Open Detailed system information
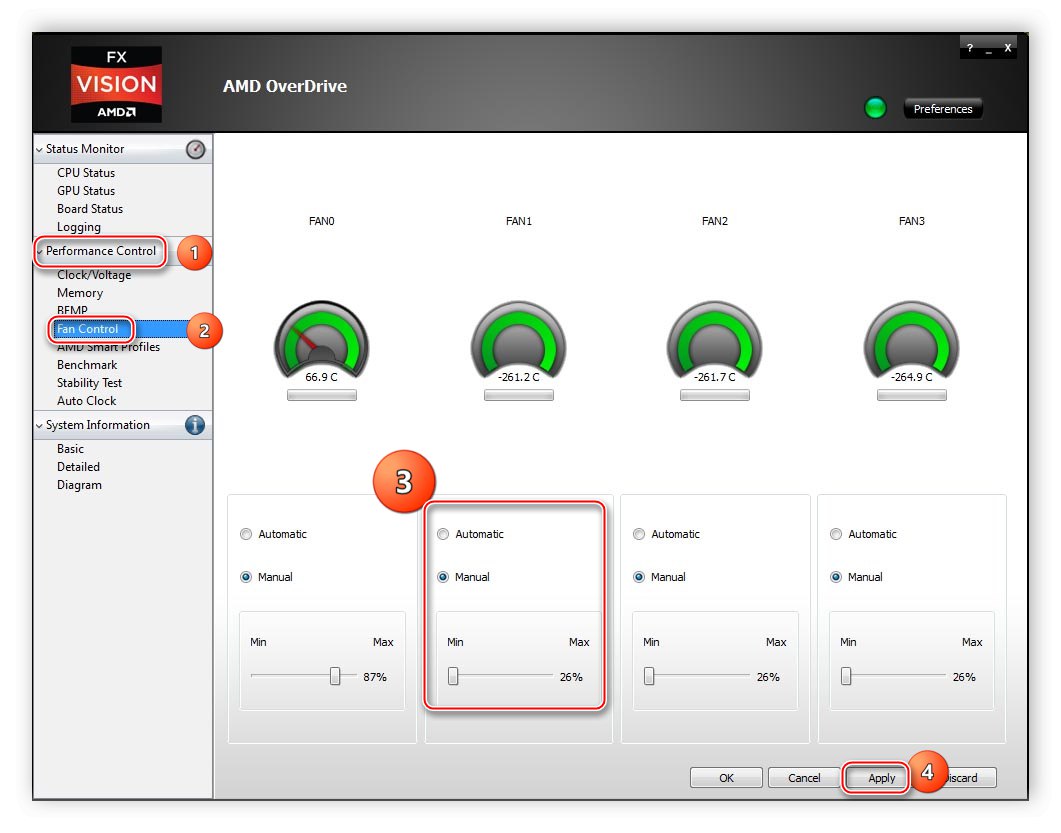Viewport: 1061px width, 833px height. click(x=78, y=467)
